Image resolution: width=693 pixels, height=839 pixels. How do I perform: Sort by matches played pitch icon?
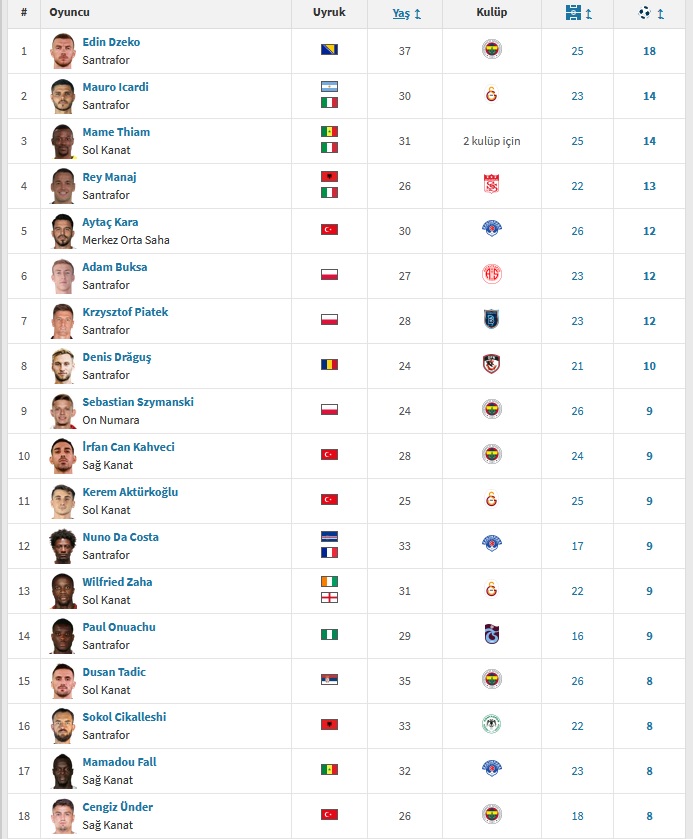pos(573,13)
